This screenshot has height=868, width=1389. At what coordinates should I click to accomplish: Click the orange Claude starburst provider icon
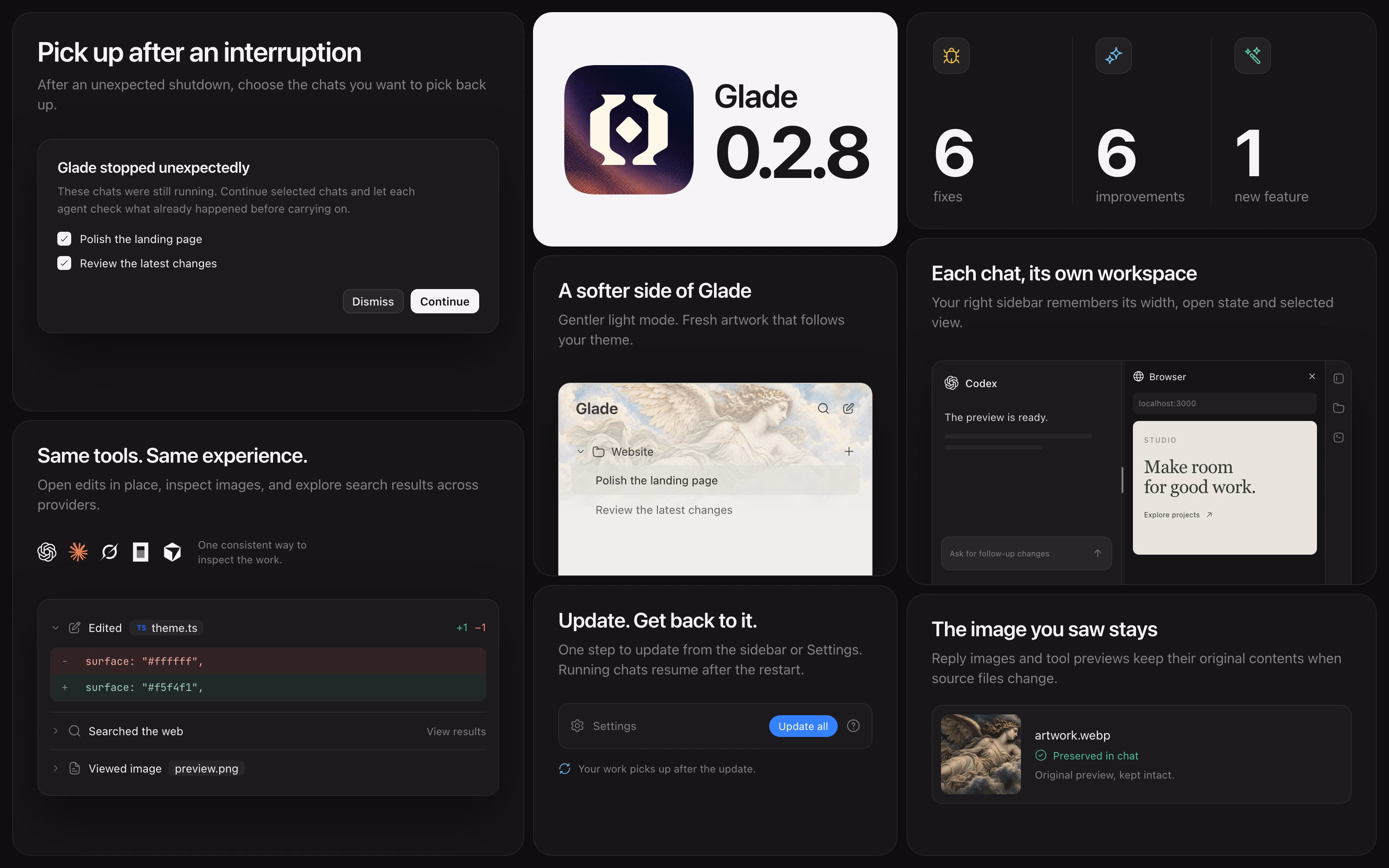pyautogui.click(x=78, y=552)
